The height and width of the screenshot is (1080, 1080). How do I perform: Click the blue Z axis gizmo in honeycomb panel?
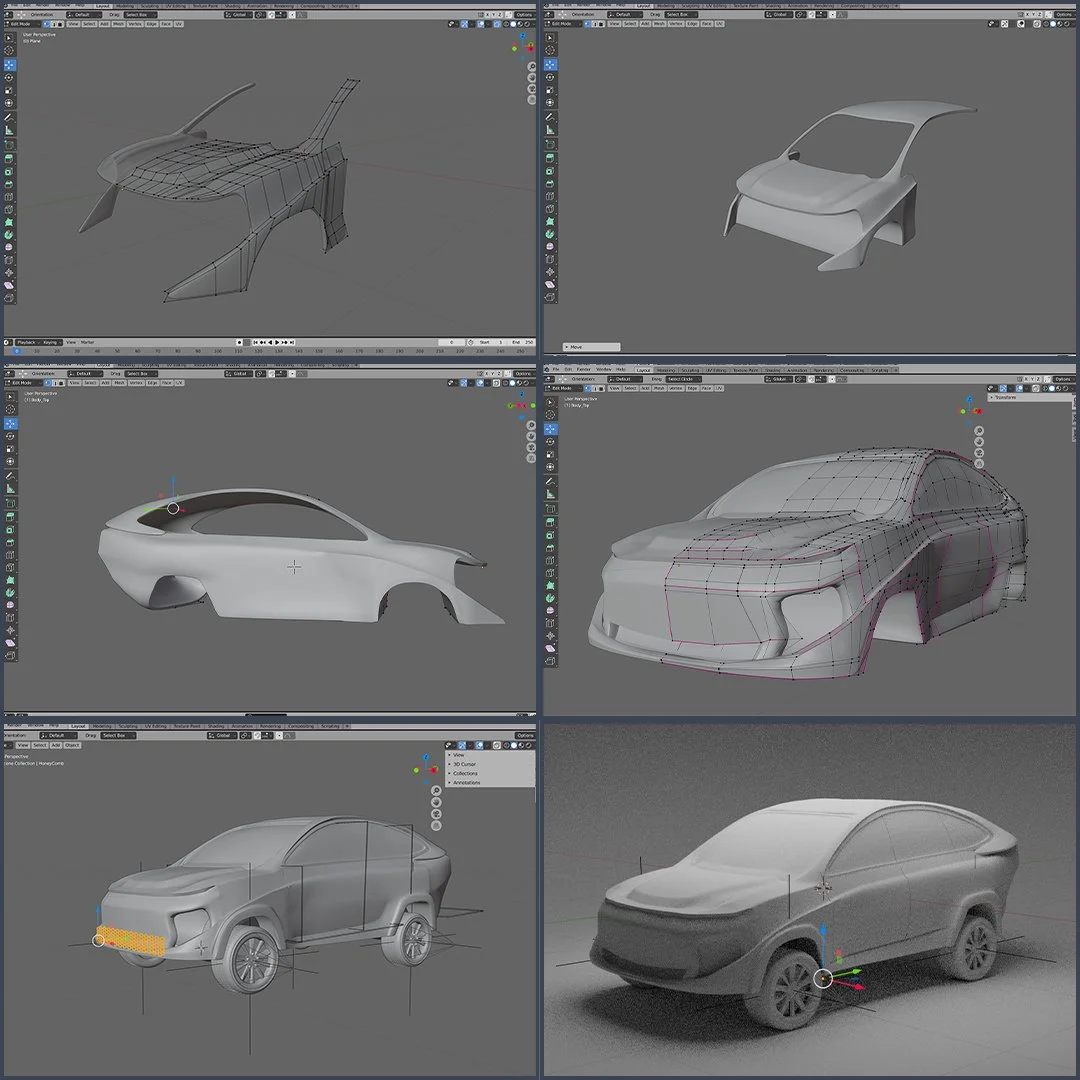coord(426,757)
